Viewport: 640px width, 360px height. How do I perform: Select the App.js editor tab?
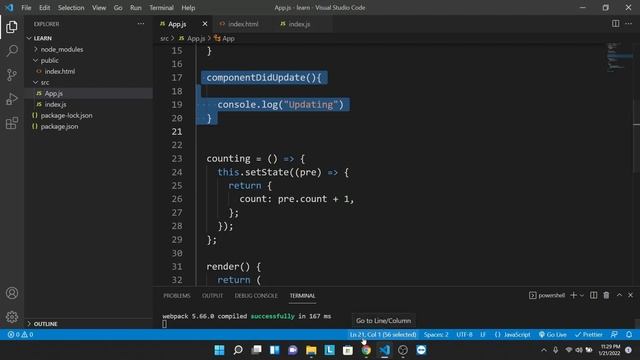[x=177, y=24]
